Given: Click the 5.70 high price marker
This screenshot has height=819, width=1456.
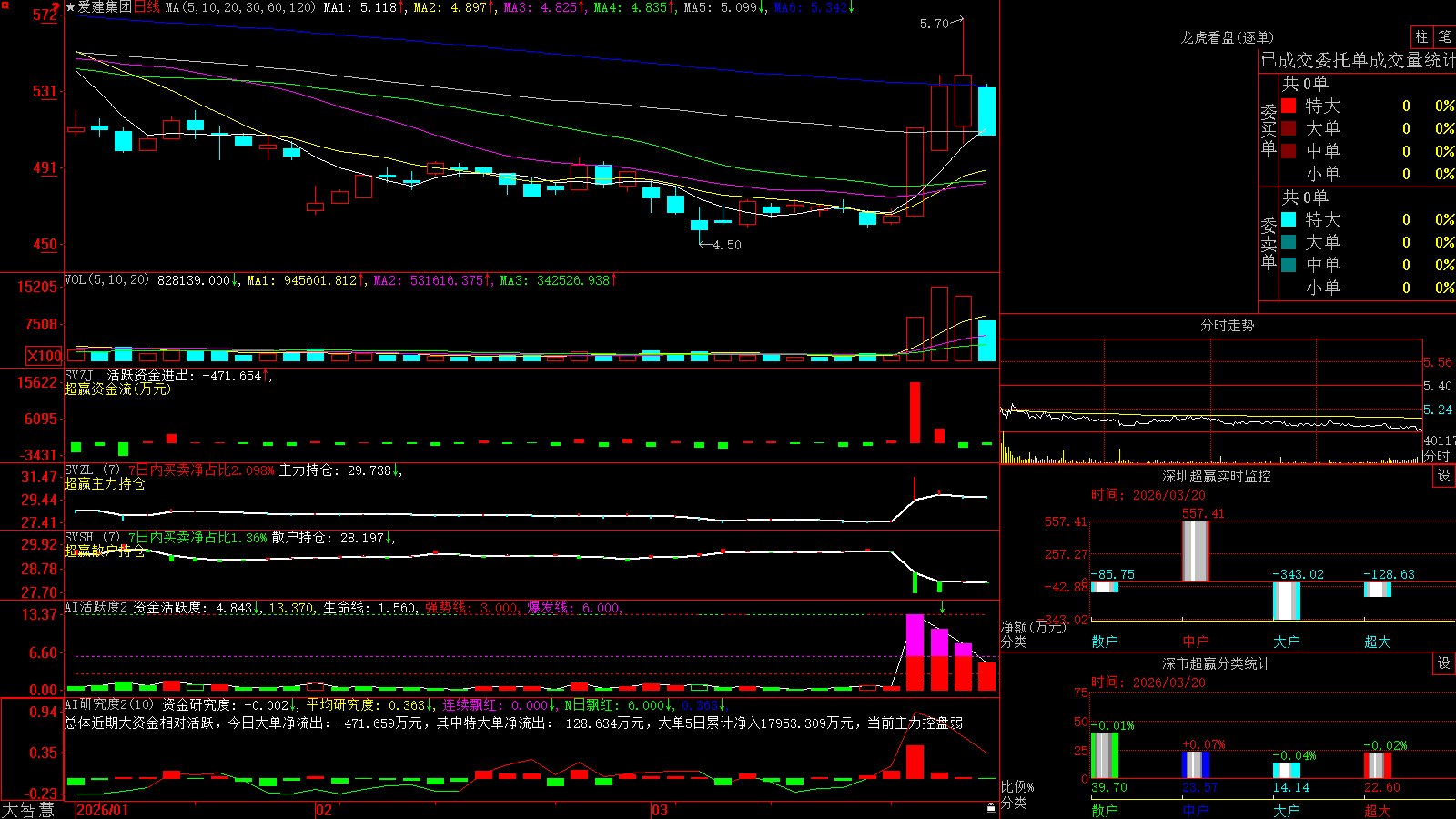Looking at the screenshot, I should (934, 24).
